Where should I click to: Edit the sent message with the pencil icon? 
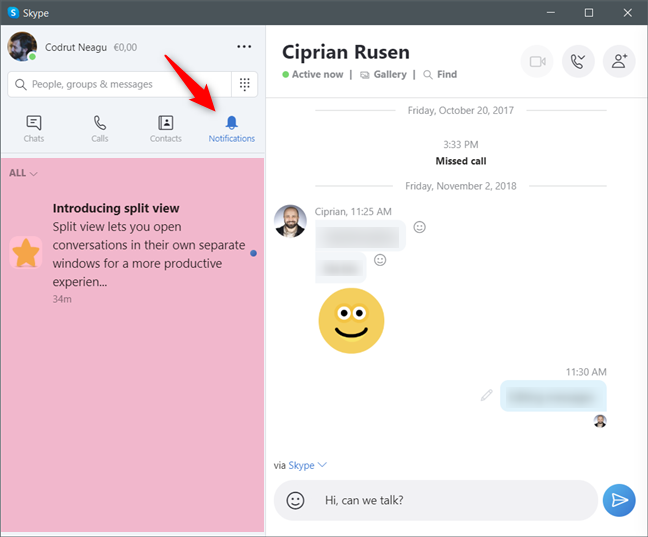pos(486,395)
